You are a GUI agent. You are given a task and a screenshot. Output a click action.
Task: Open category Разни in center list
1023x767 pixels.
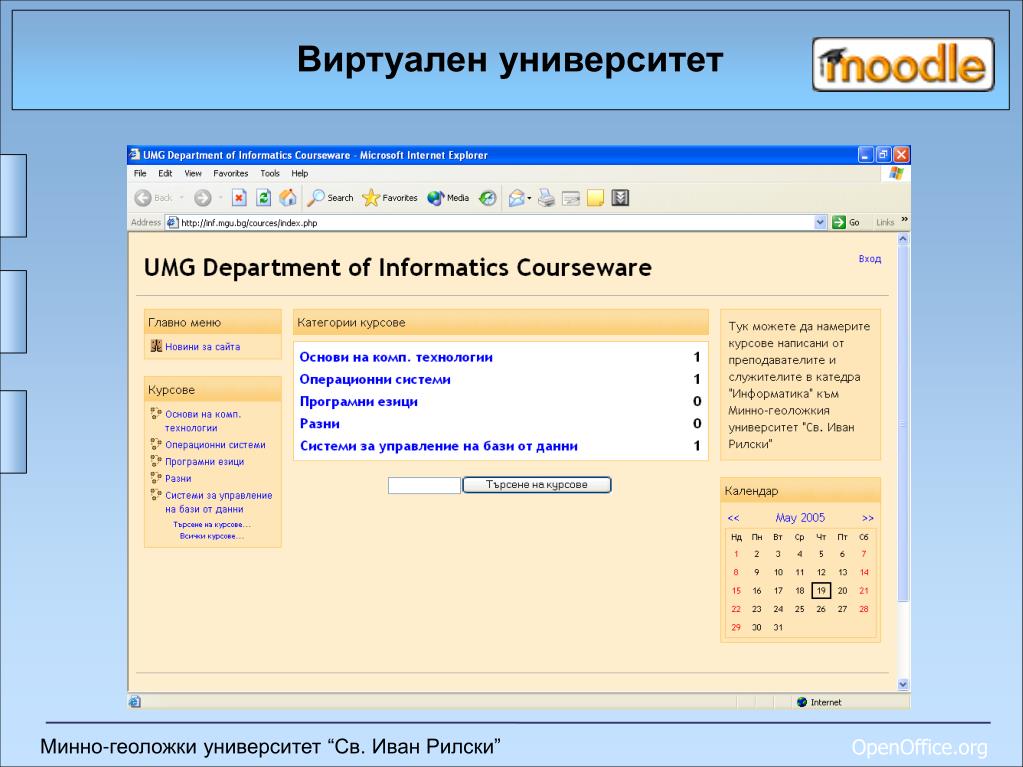[x=319, y=423]
